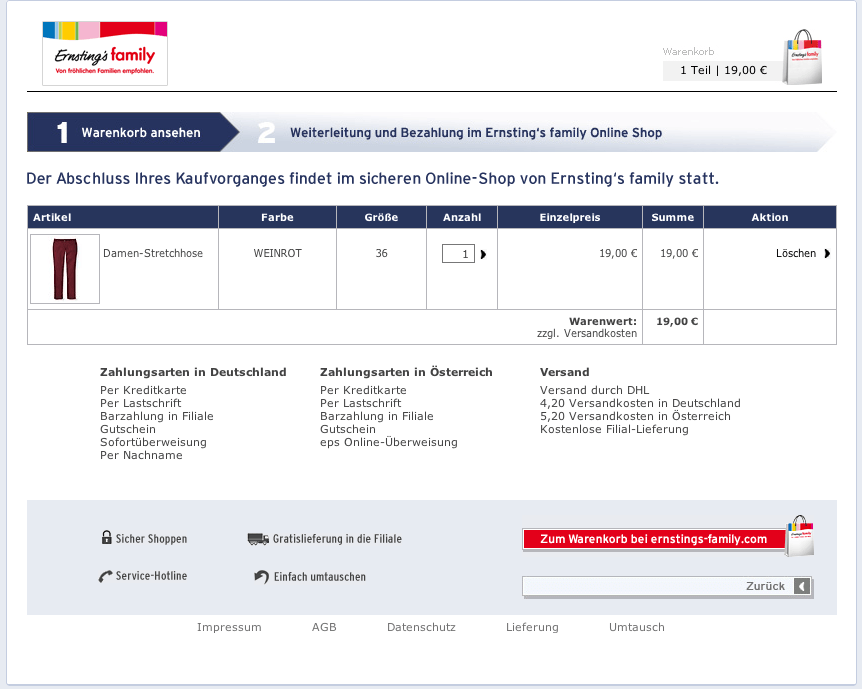
Task: Click the phone Service-Hotline icon
Action: pos(105,577)
